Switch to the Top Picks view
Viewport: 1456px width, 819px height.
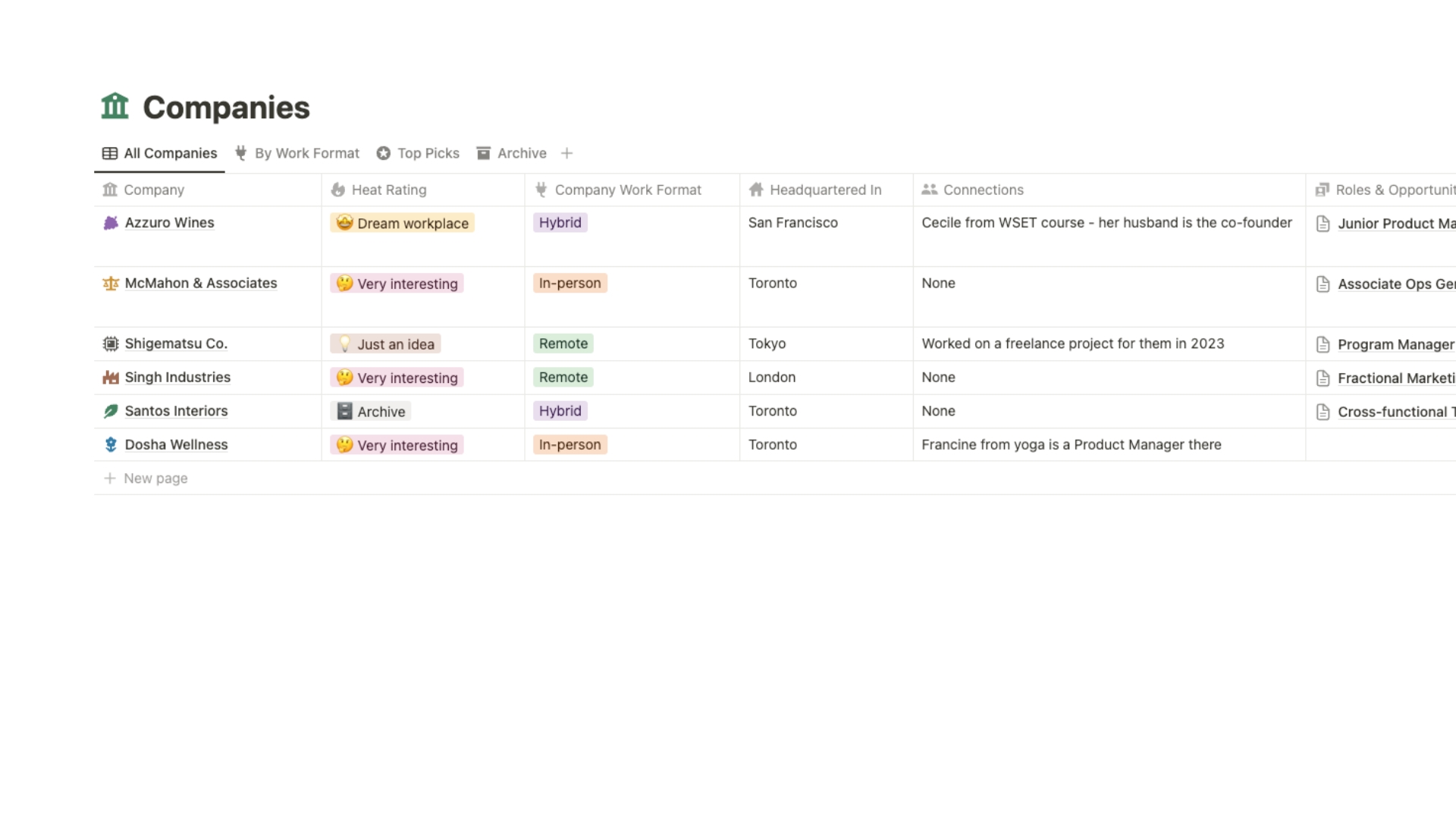[428, 153]
